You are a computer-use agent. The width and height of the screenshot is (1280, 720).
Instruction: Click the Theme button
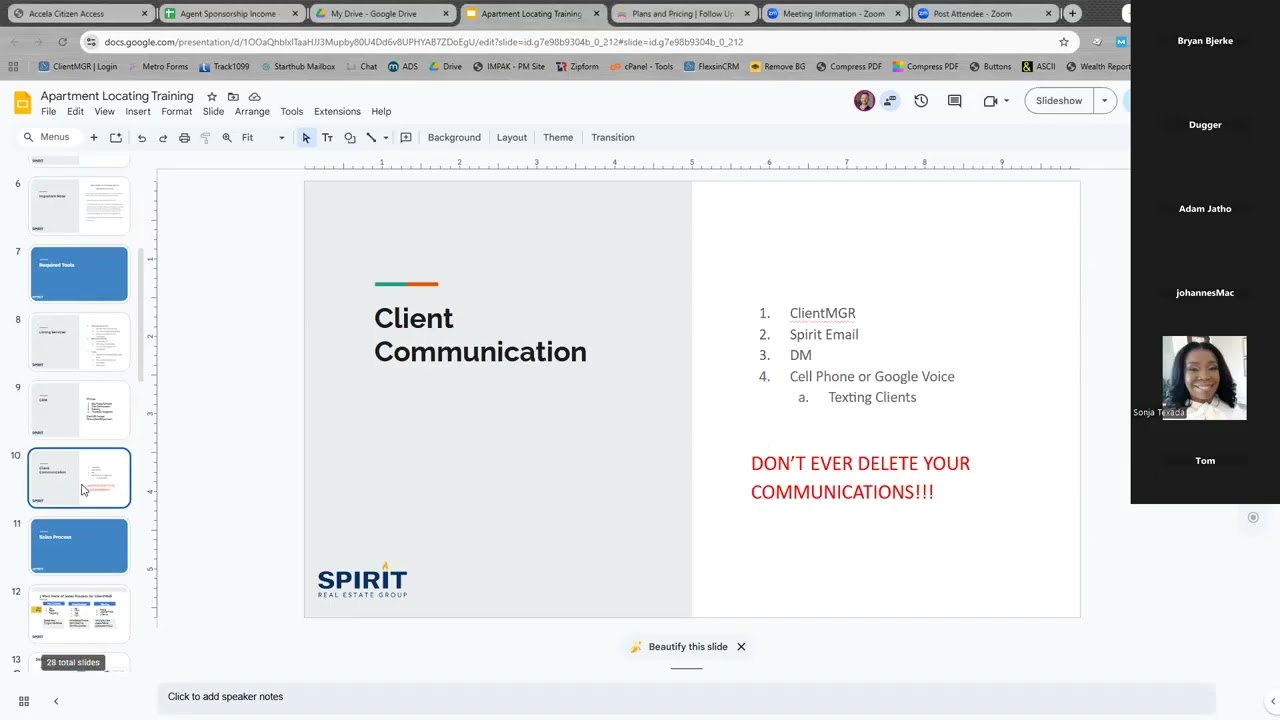pos(558,138)
